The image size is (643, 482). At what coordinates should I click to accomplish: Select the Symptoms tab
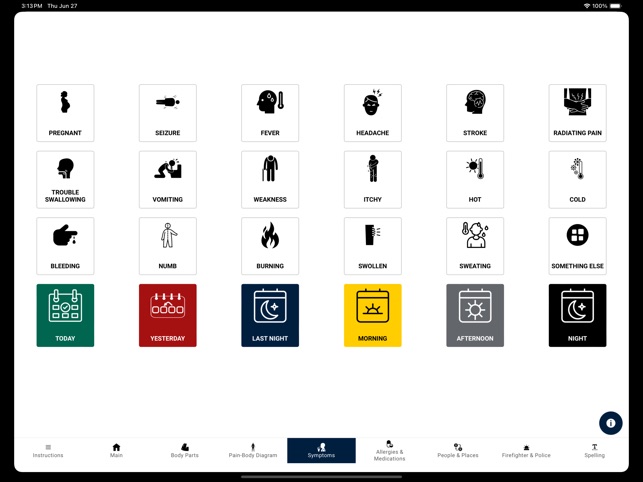(322, 451)
